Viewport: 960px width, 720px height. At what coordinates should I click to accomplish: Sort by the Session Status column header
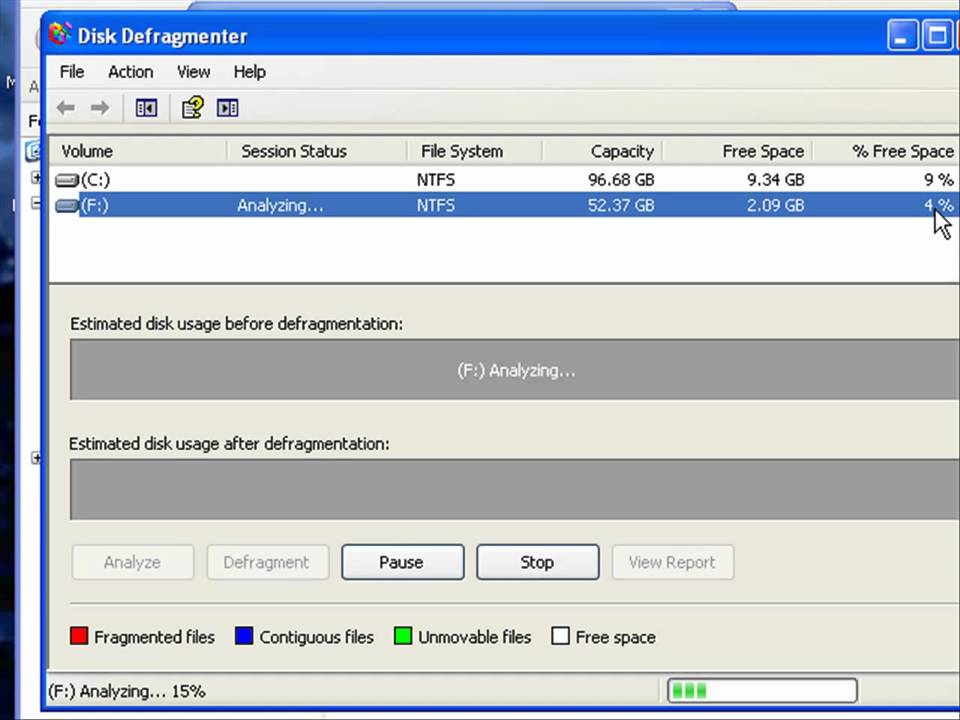[317, 151]
